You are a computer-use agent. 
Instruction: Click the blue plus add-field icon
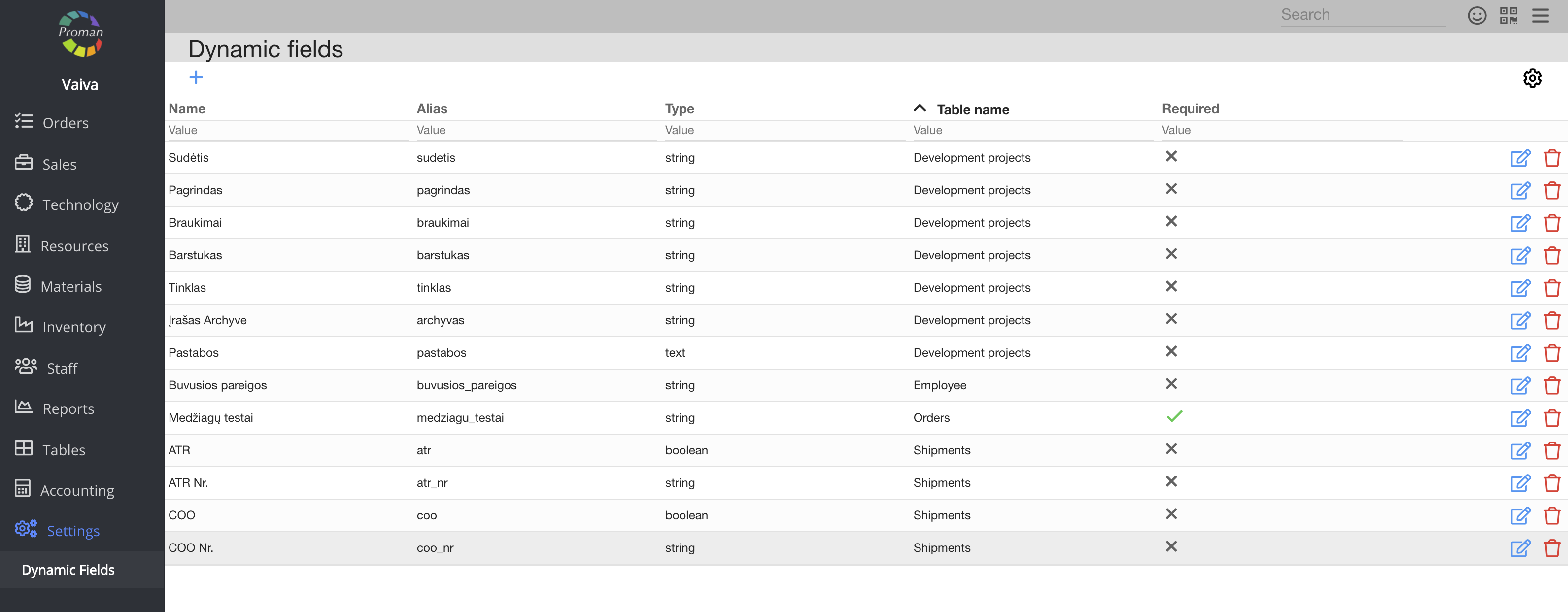[x=196, y=77]
